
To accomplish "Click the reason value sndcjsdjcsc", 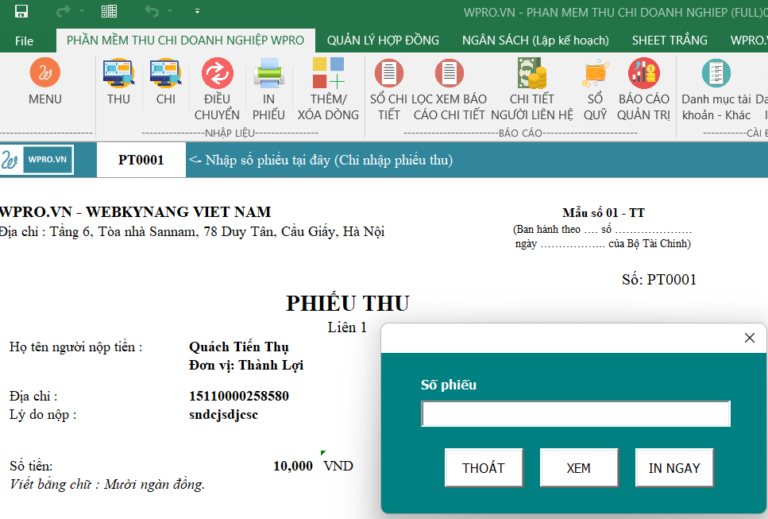I will (223, 414).
